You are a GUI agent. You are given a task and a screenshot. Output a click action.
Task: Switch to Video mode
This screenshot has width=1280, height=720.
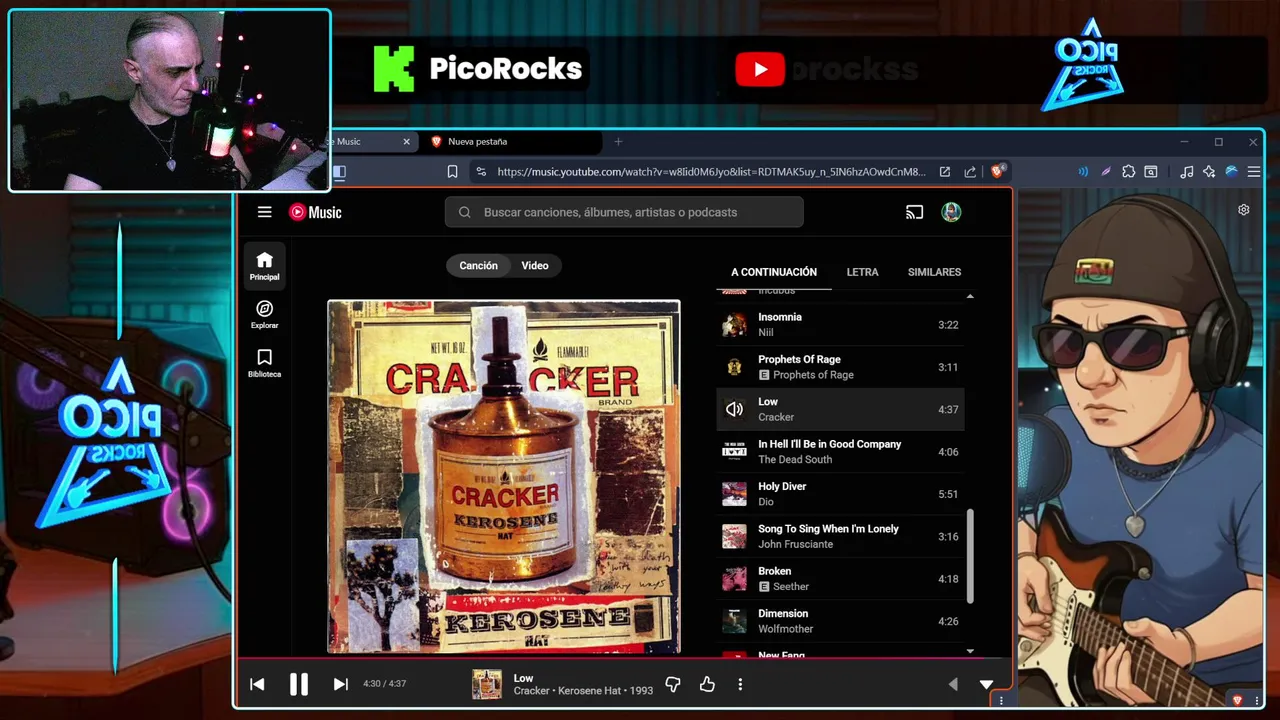pyautogui.click(x=535, y=266)
